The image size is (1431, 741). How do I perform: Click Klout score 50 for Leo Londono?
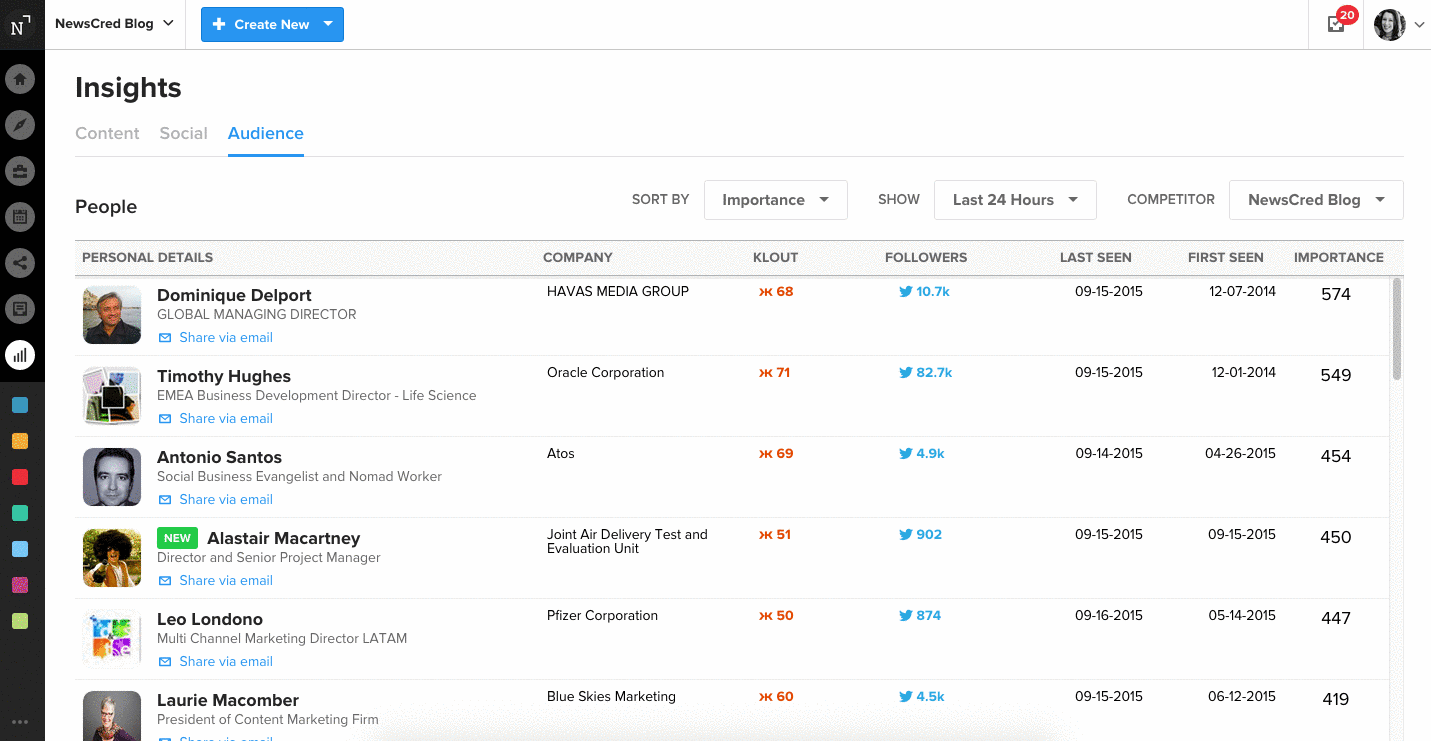pos(776,616)
